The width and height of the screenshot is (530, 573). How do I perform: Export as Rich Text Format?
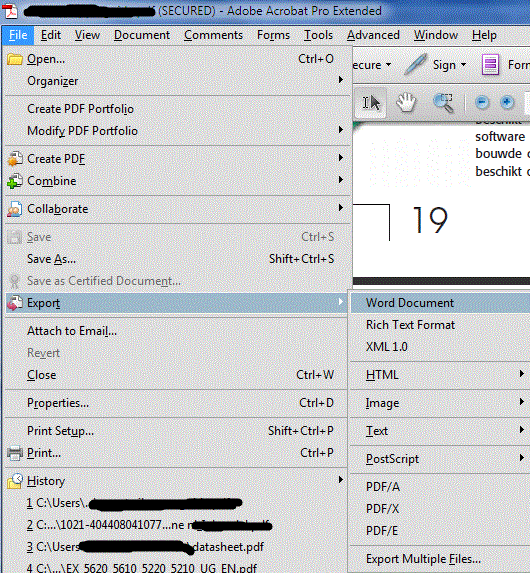click(x=440, y=325)
